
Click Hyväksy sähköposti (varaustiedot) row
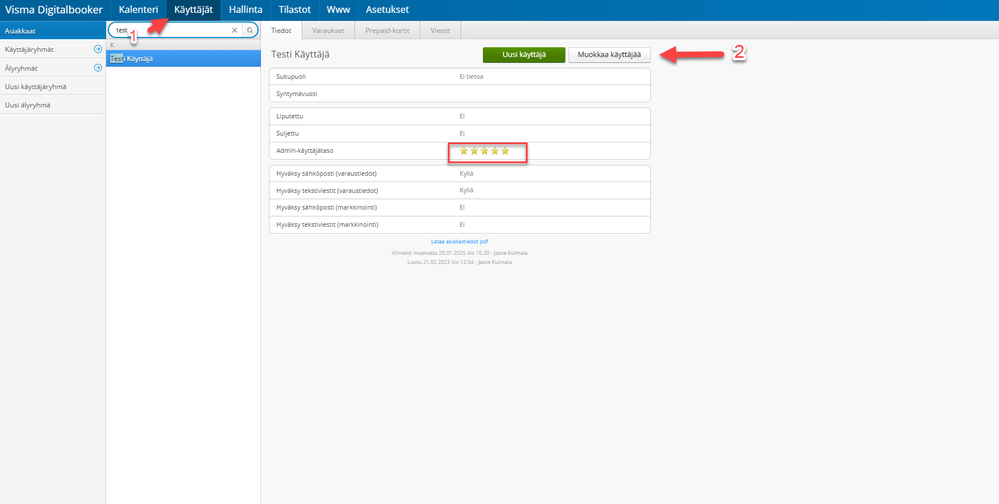click(x=460, y=173)
